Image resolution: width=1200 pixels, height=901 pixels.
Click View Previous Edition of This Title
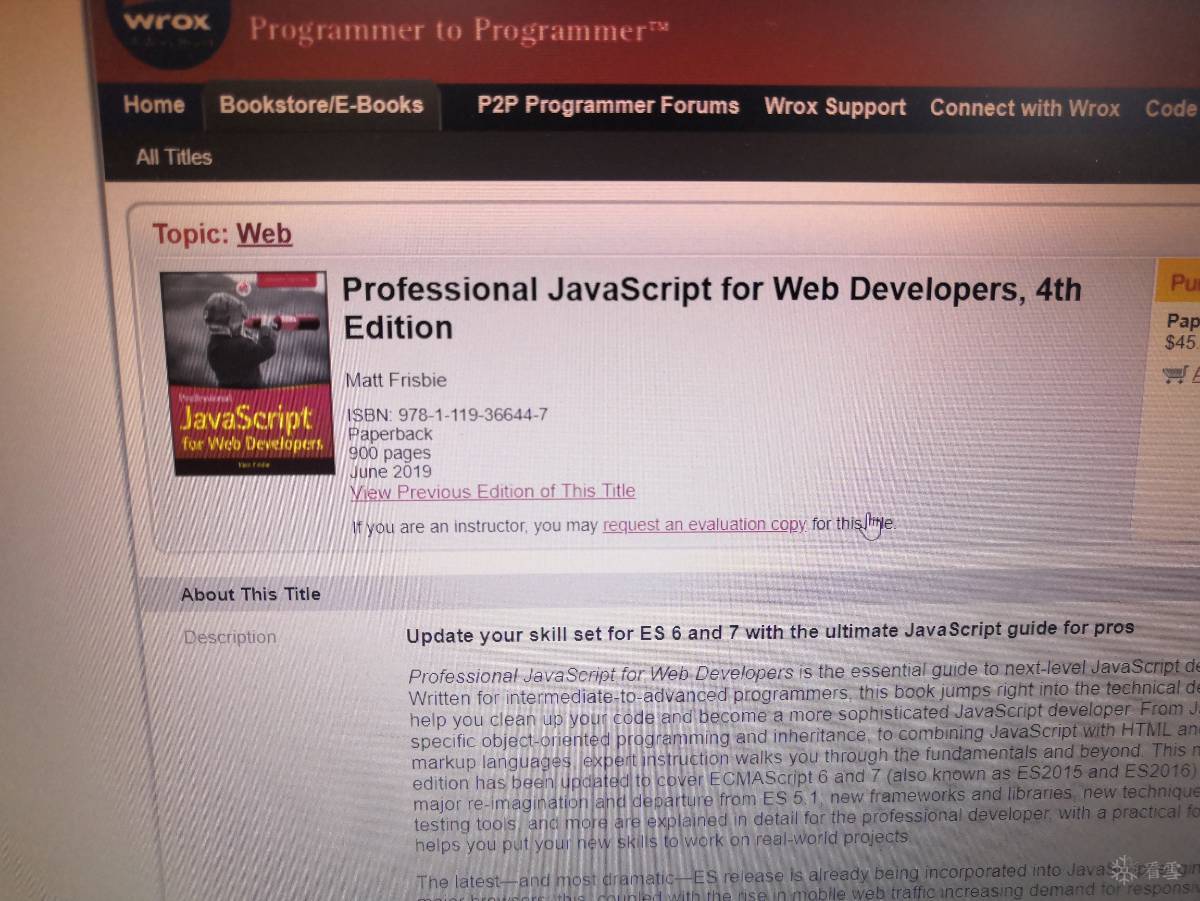coord(493,492)
